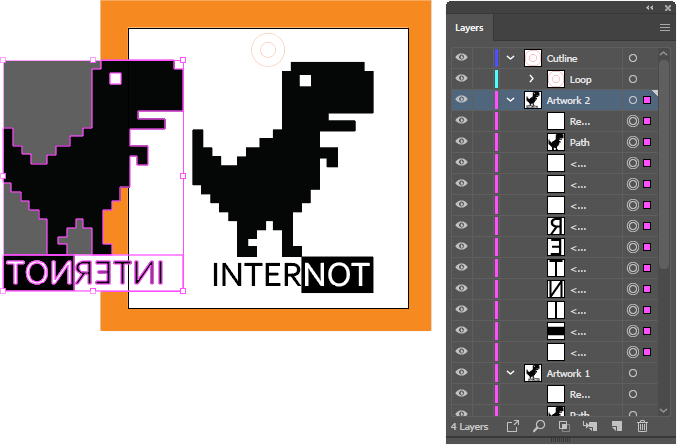Select the Layers tab
677x445 pixels.
(469, 28)
